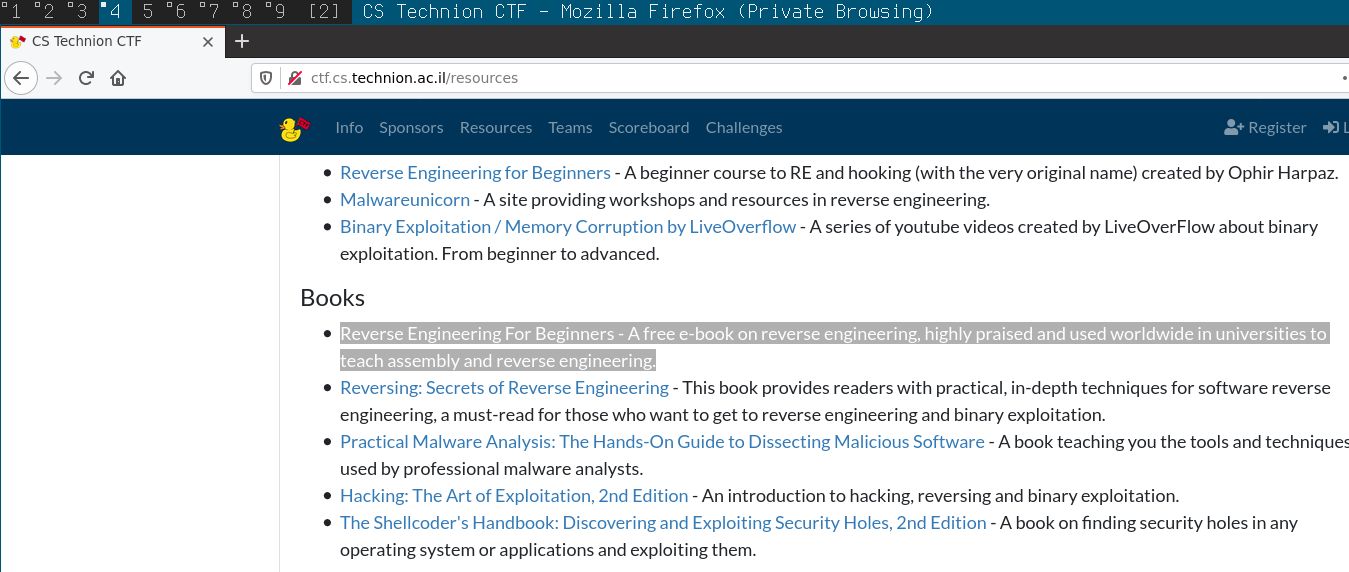Click the tracking protection shield icon
1349x572 pixels.
point(266,78)
